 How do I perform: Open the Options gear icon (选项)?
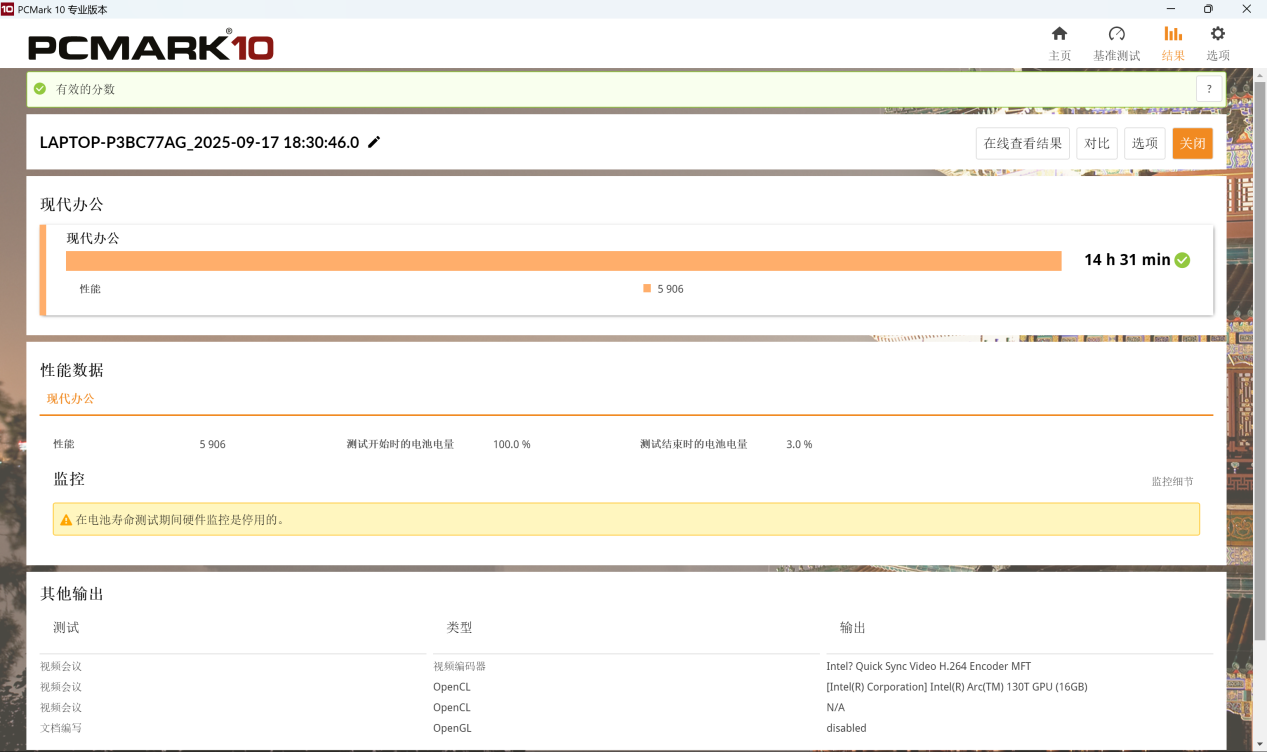point(1217,35)
